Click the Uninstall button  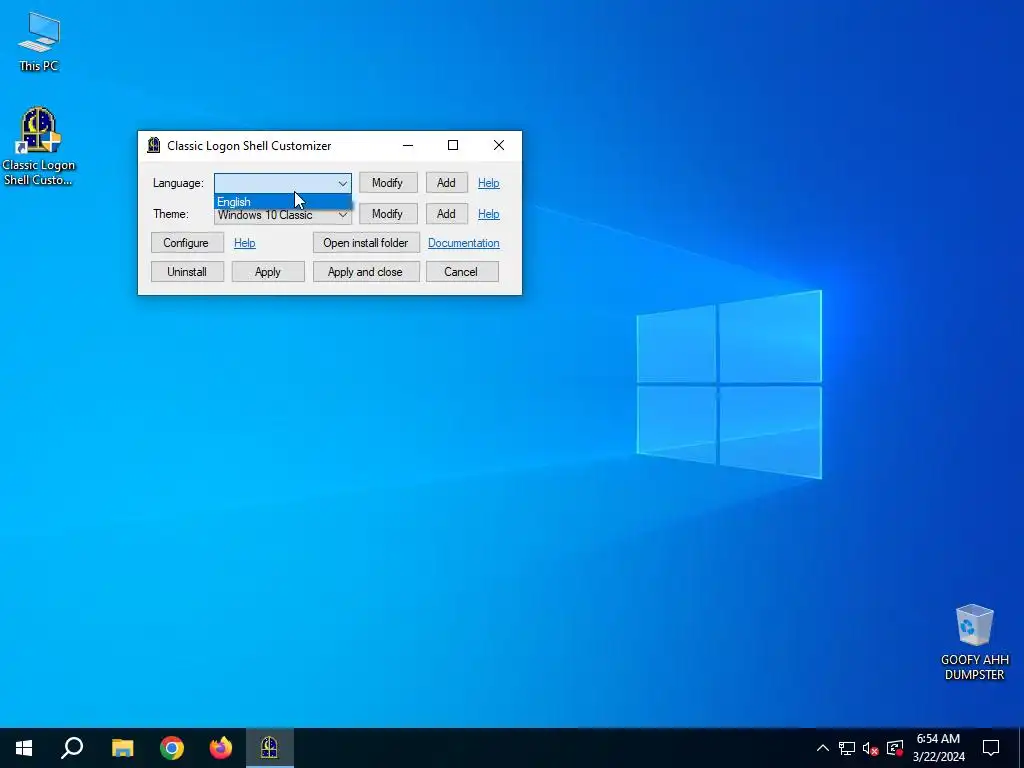[187, 272]
